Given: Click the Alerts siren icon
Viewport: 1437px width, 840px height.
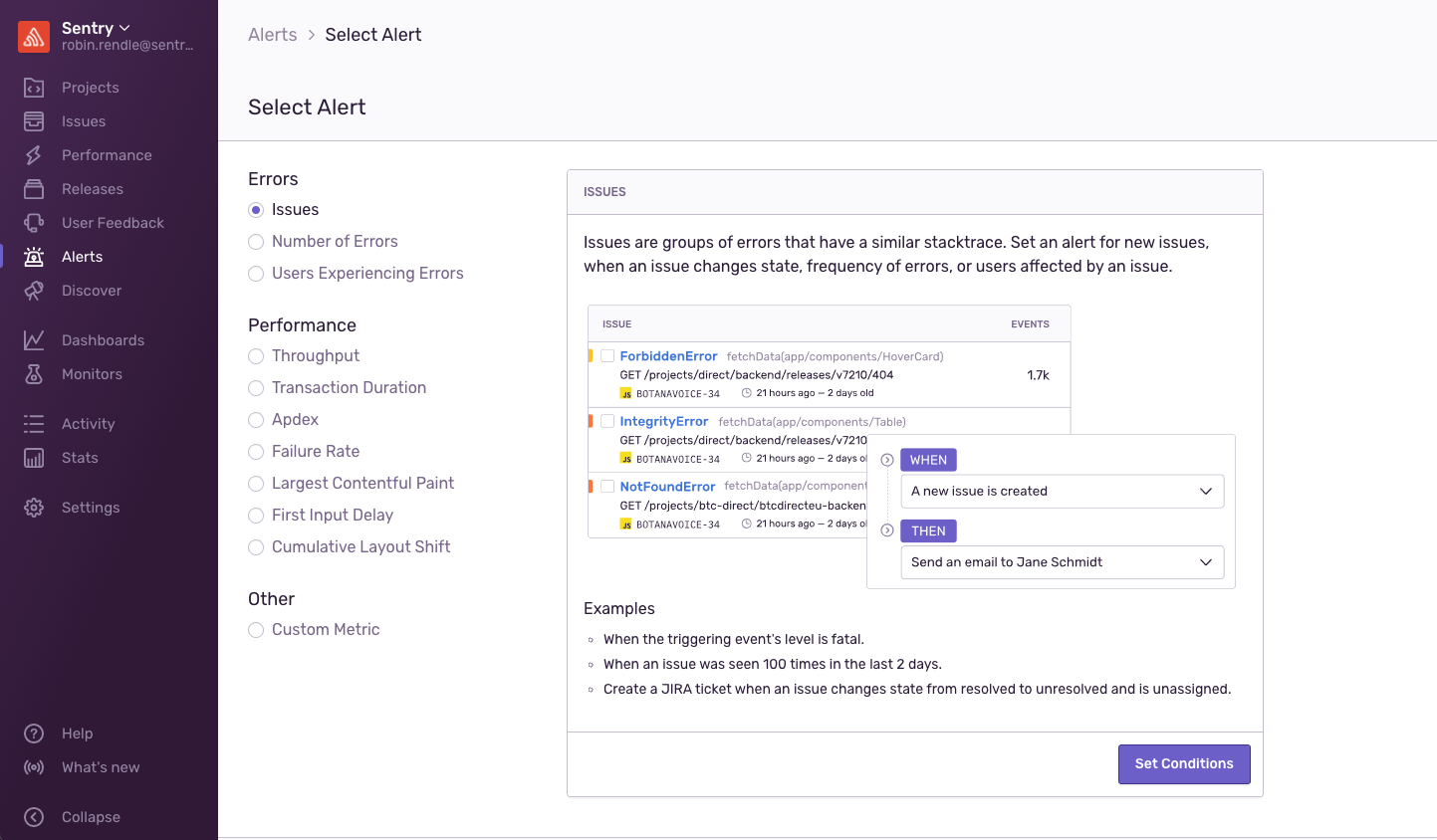Looking at the screenshot, I should coord(34,257).
